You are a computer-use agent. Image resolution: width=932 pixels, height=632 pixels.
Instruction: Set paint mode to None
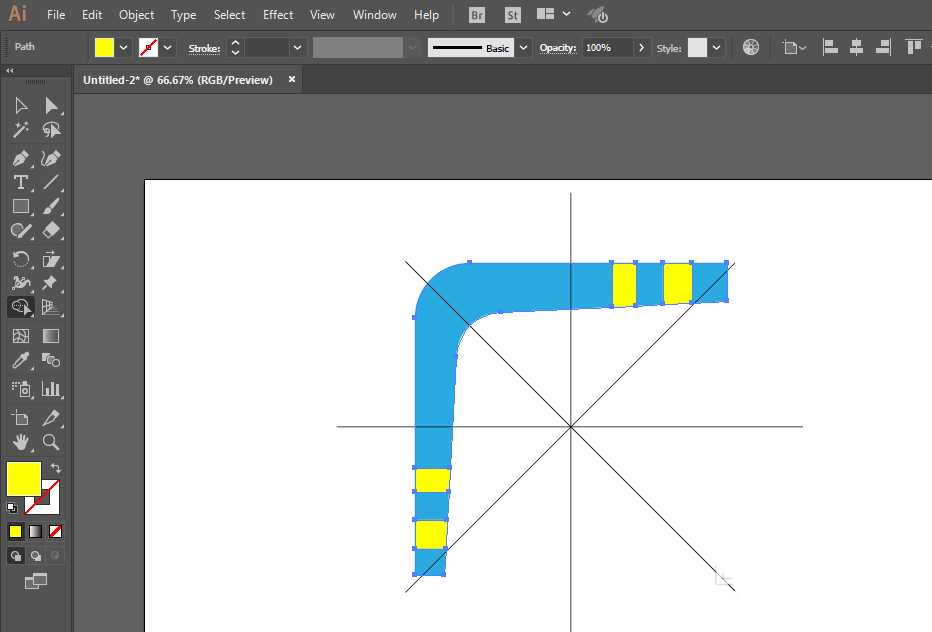56,531
